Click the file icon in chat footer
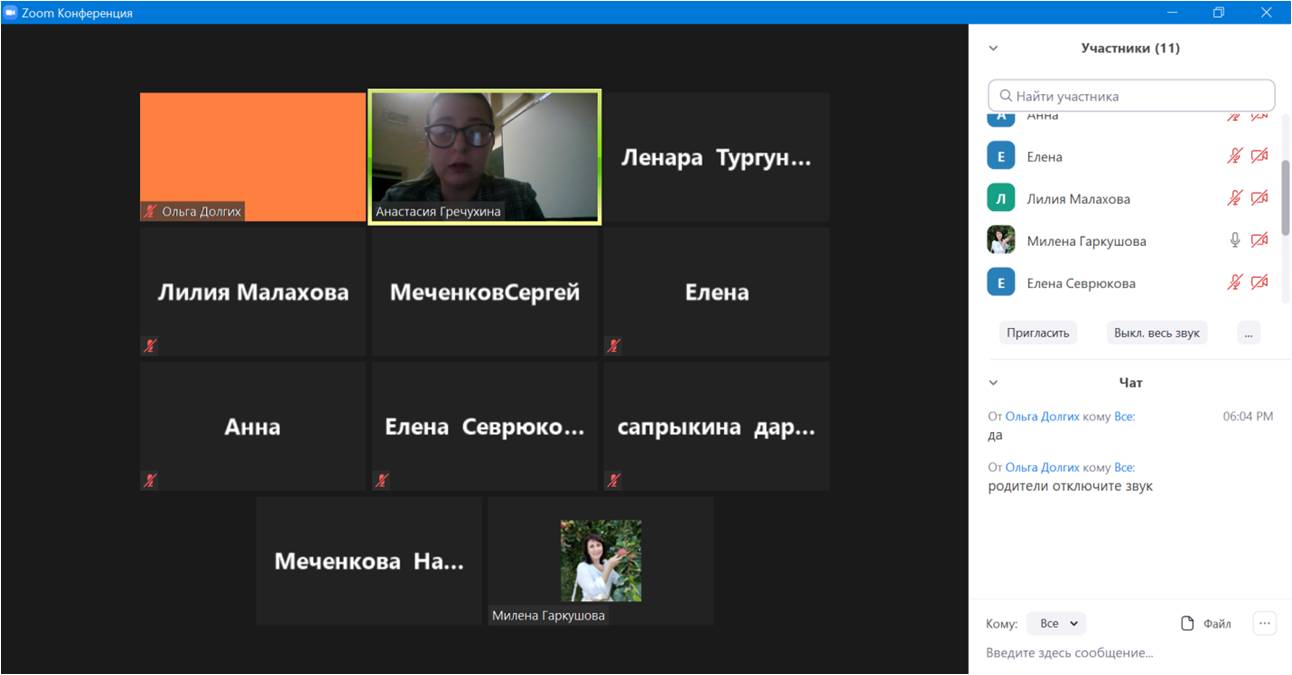Viewport: 1292px width, 675px height. point(1188,623)
